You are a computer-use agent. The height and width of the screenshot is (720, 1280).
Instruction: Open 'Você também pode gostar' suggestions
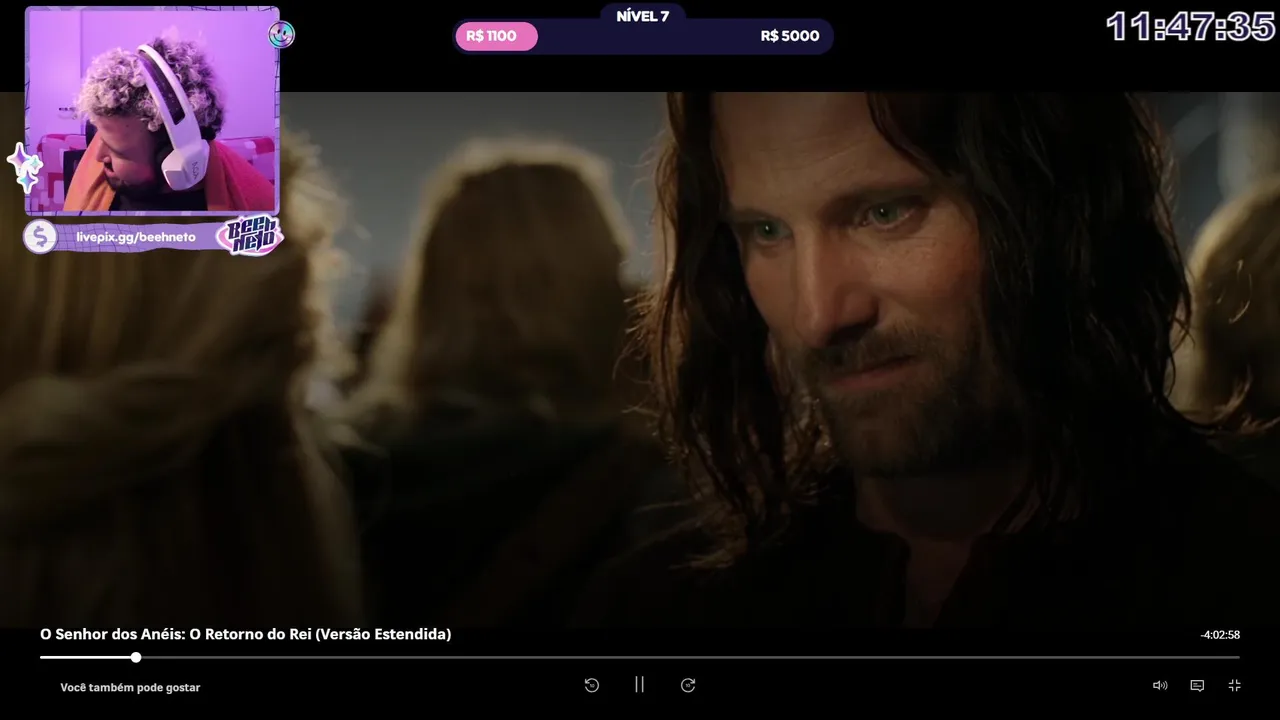point(130,687)
